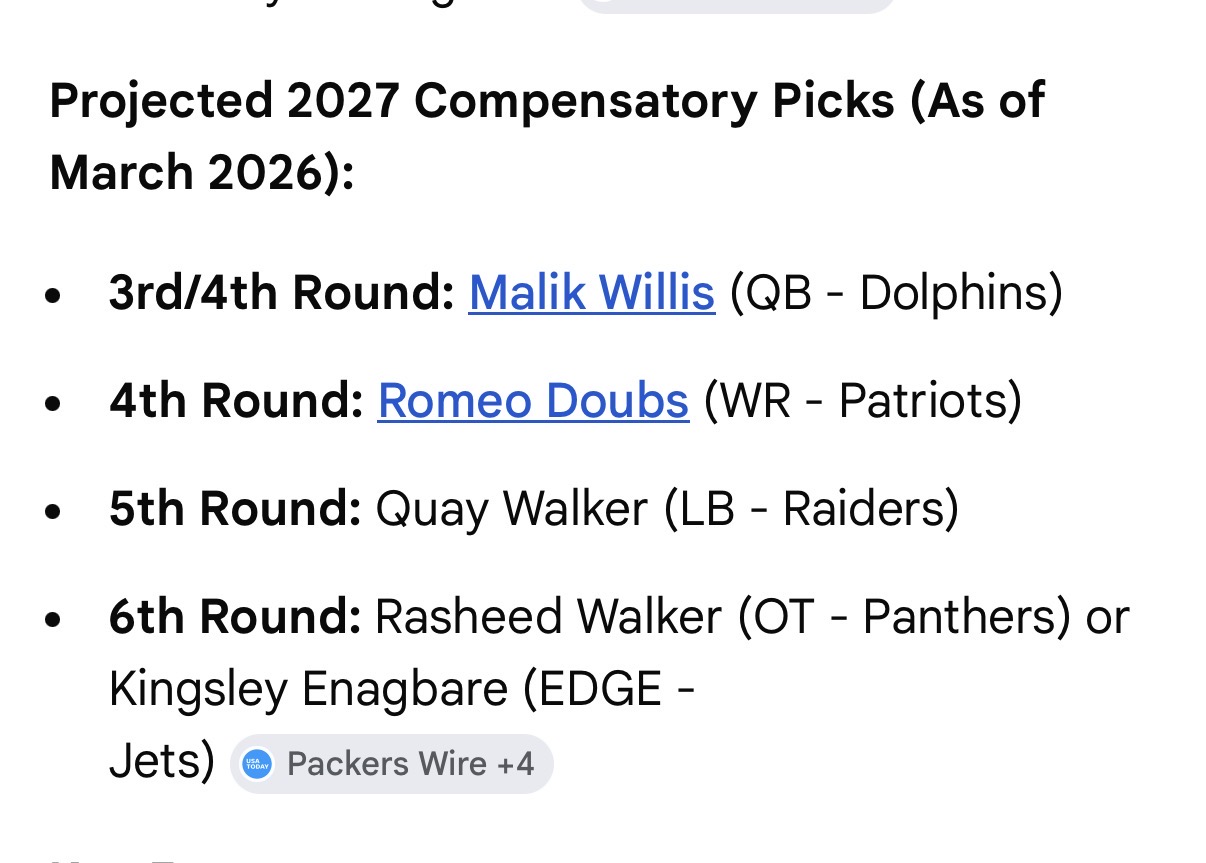Click the Packers Wire +4 source chip

click(x=392, y=765)
